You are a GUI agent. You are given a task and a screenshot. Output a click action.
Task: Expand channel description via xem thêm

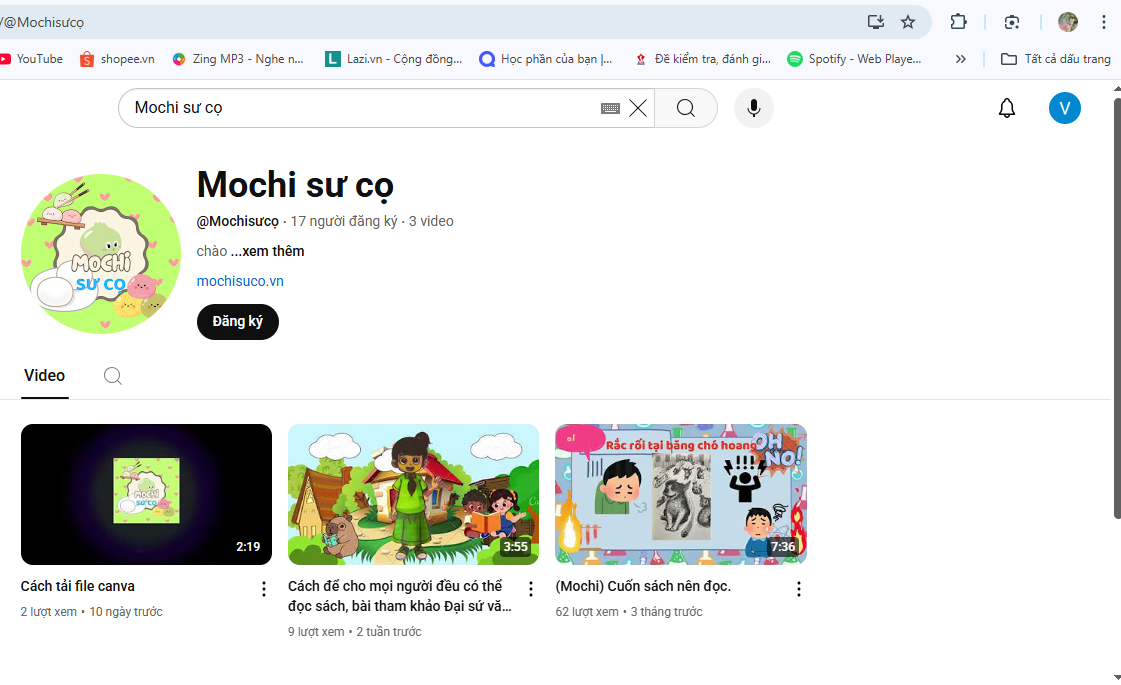[273, 251]
